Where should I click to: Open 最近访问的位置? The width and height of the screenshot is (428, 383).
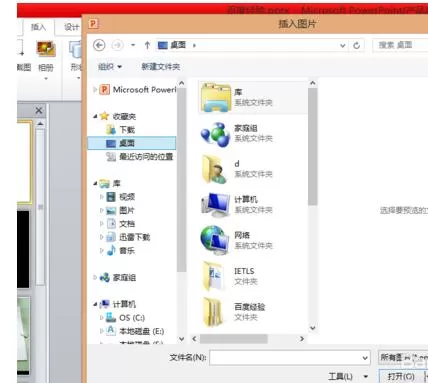140,156
